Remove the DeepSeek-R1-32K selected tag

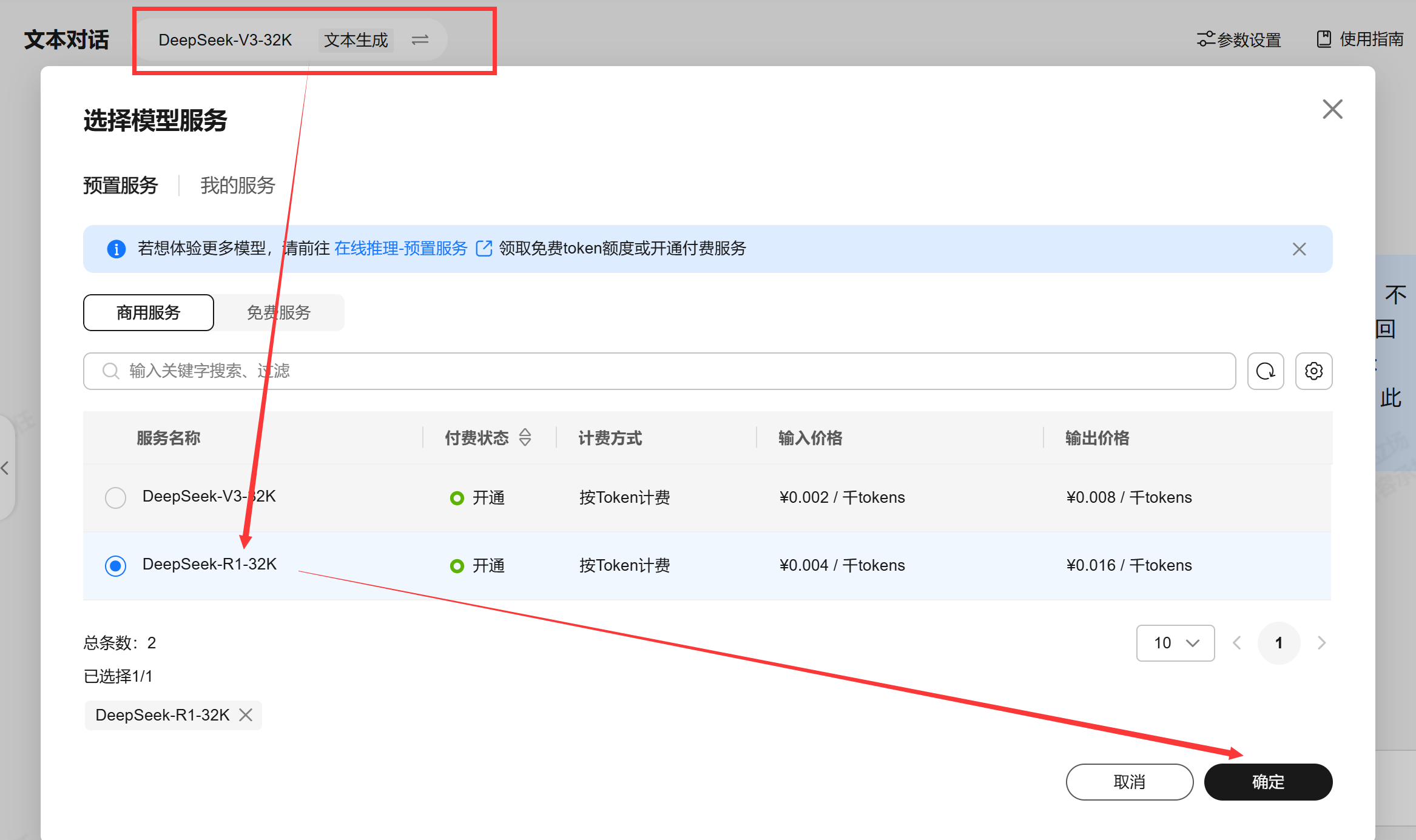246,715
